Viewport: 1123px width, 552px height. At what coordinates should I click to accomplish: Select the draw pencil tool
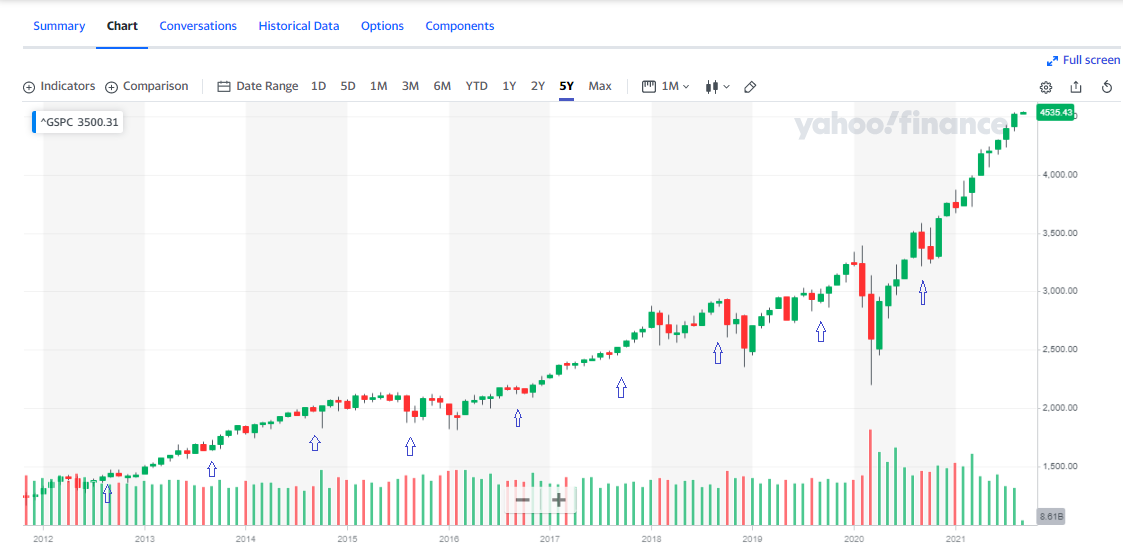pos(750,87)
